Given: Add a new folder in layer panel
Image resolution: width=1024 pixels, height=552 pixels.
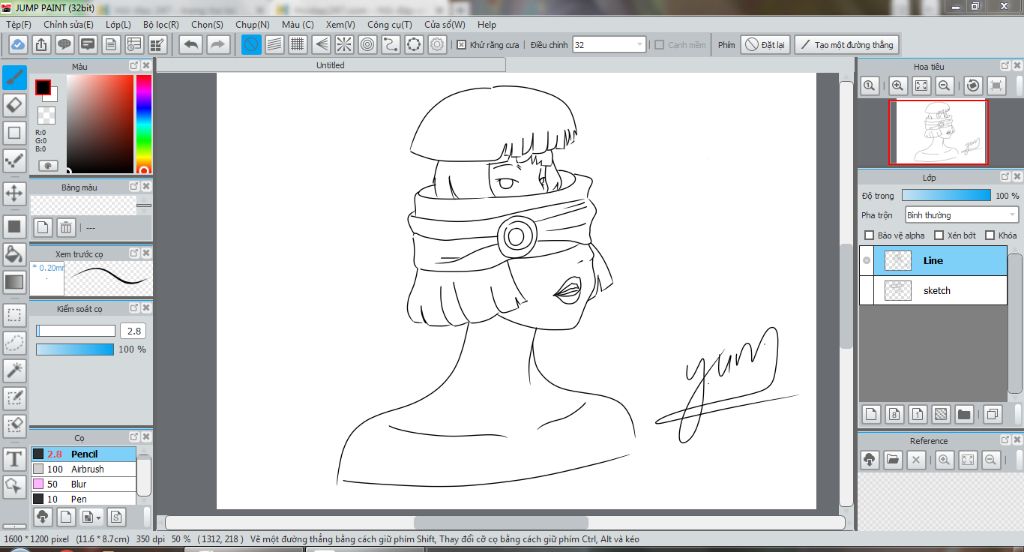Looking at the screenshot, I should point(964,414).
